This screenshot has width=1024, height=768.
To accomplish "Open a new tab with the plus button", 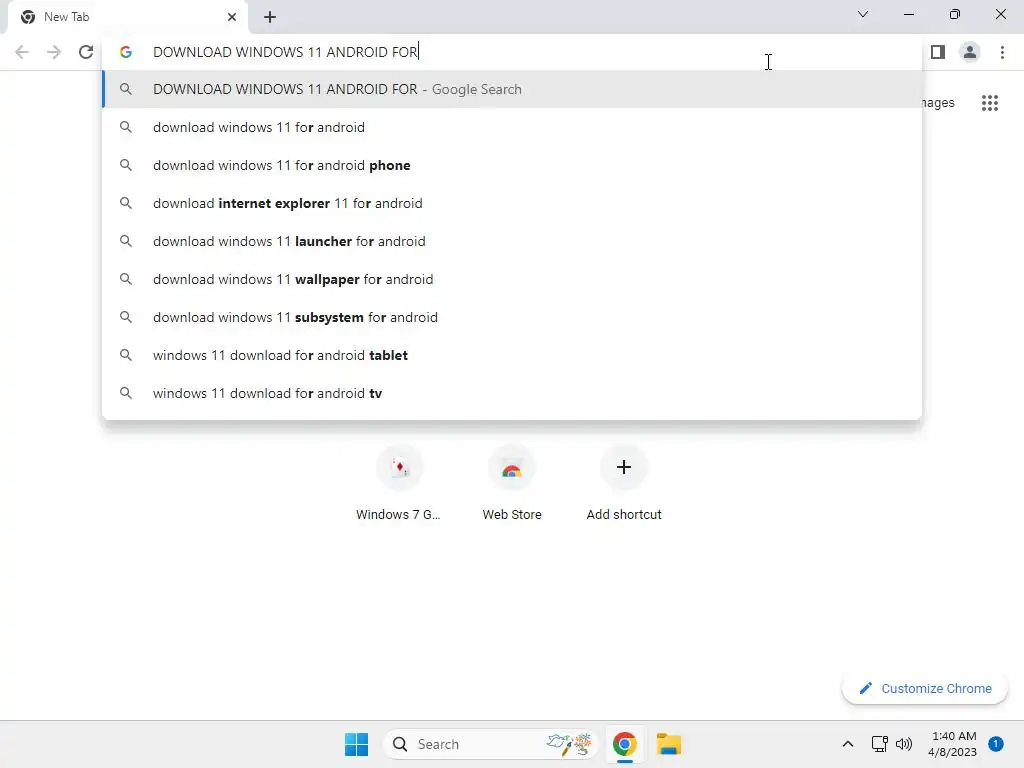I will tap(270, 17).
